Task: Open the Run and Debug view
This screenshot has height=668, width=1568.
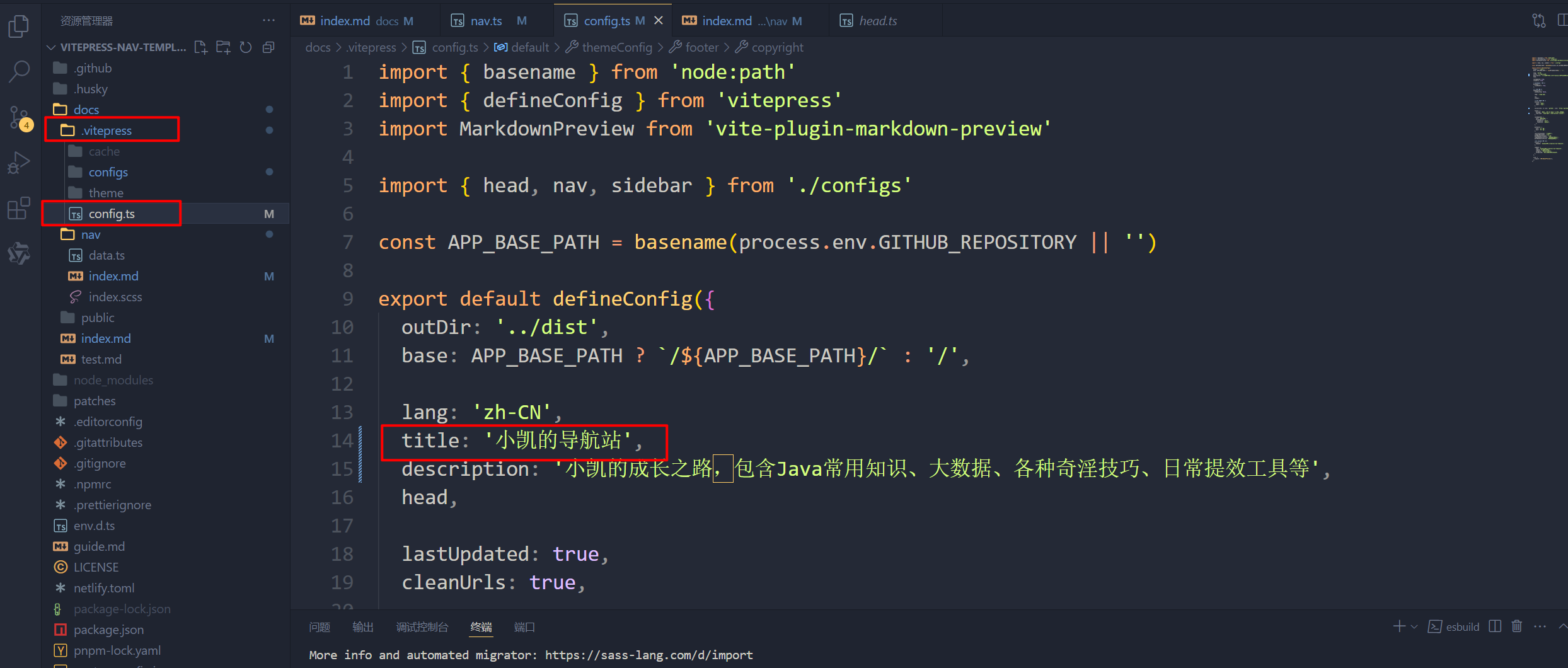Action: tap(19, 163)
